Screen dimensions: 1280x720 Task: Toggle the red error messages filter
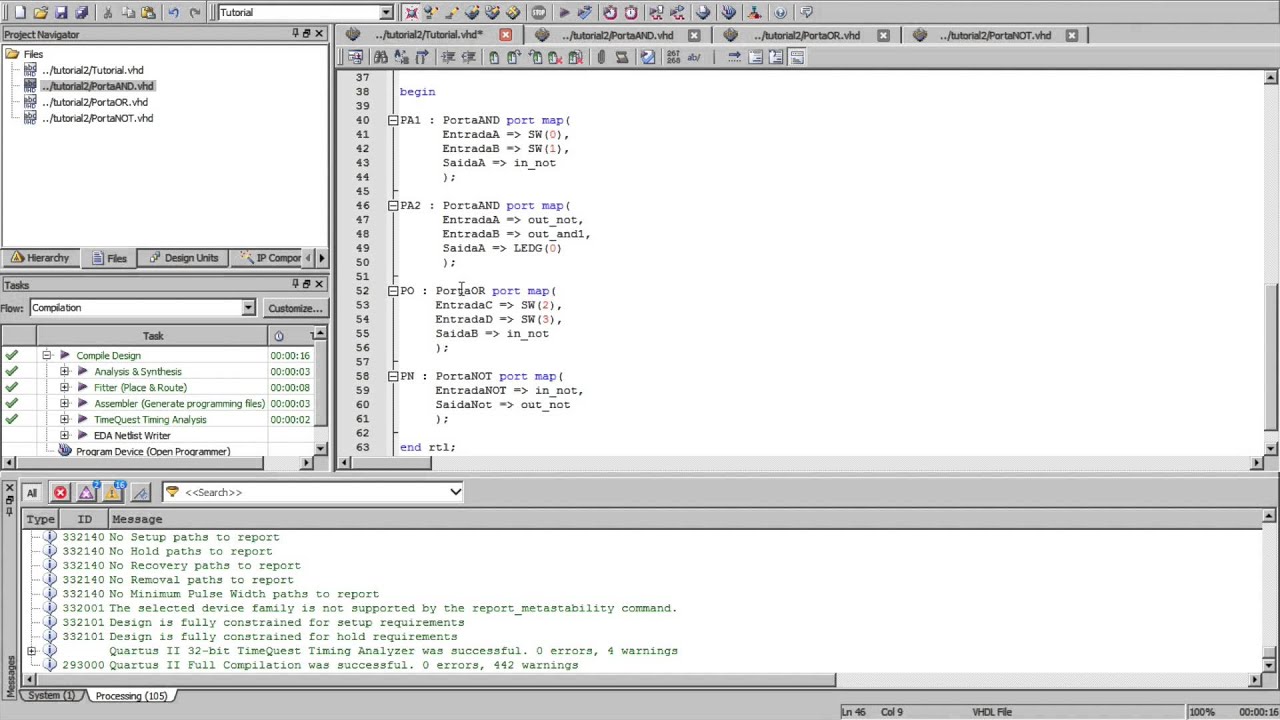(x=60, y=492)
